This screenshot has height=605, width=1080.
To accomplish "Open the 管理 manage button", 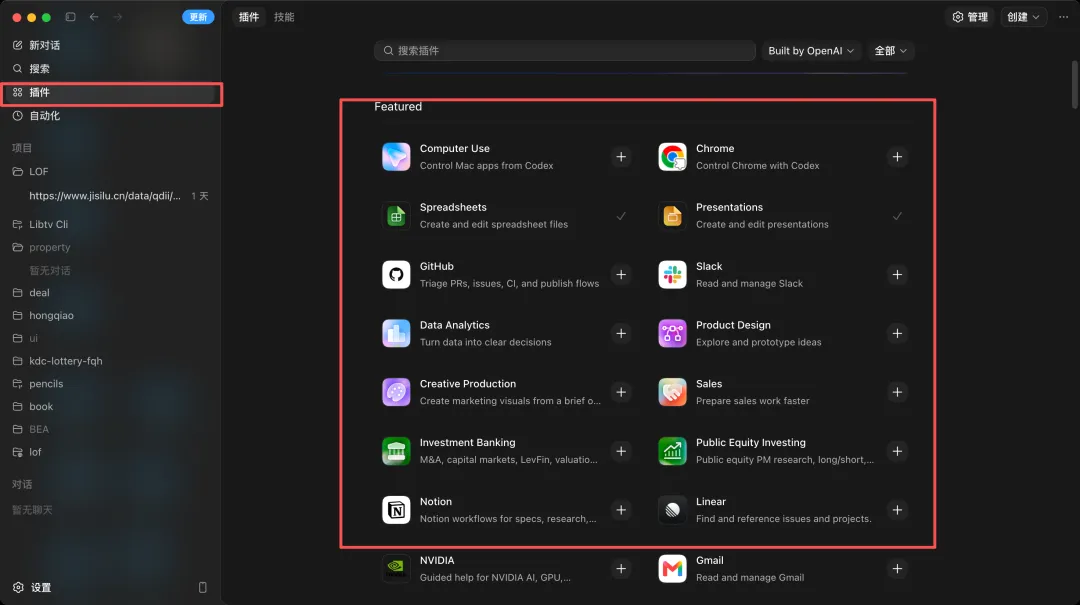I will [970, 17].
